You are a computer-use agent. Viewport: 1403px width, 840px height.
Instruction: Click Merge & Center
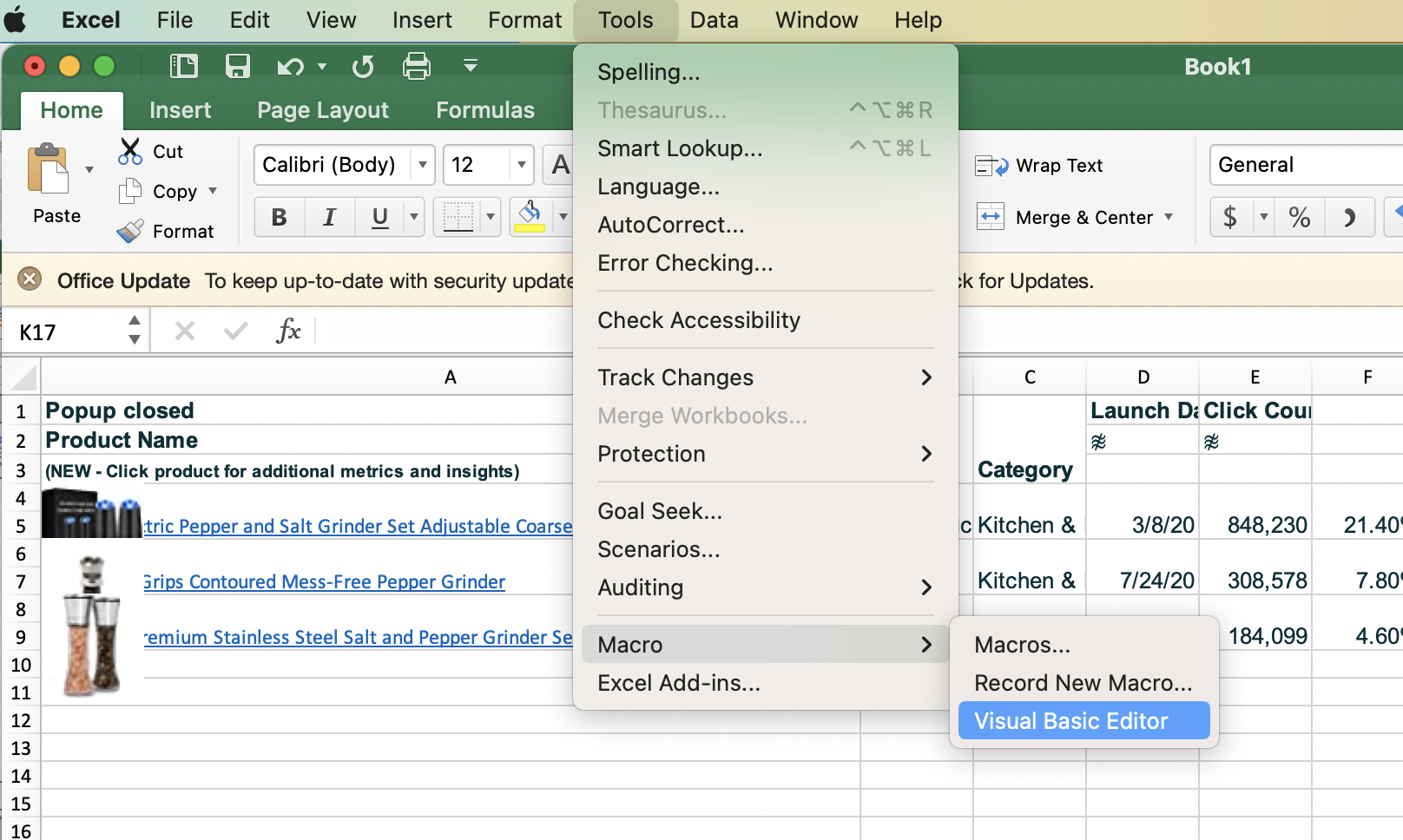point(1066,217)
